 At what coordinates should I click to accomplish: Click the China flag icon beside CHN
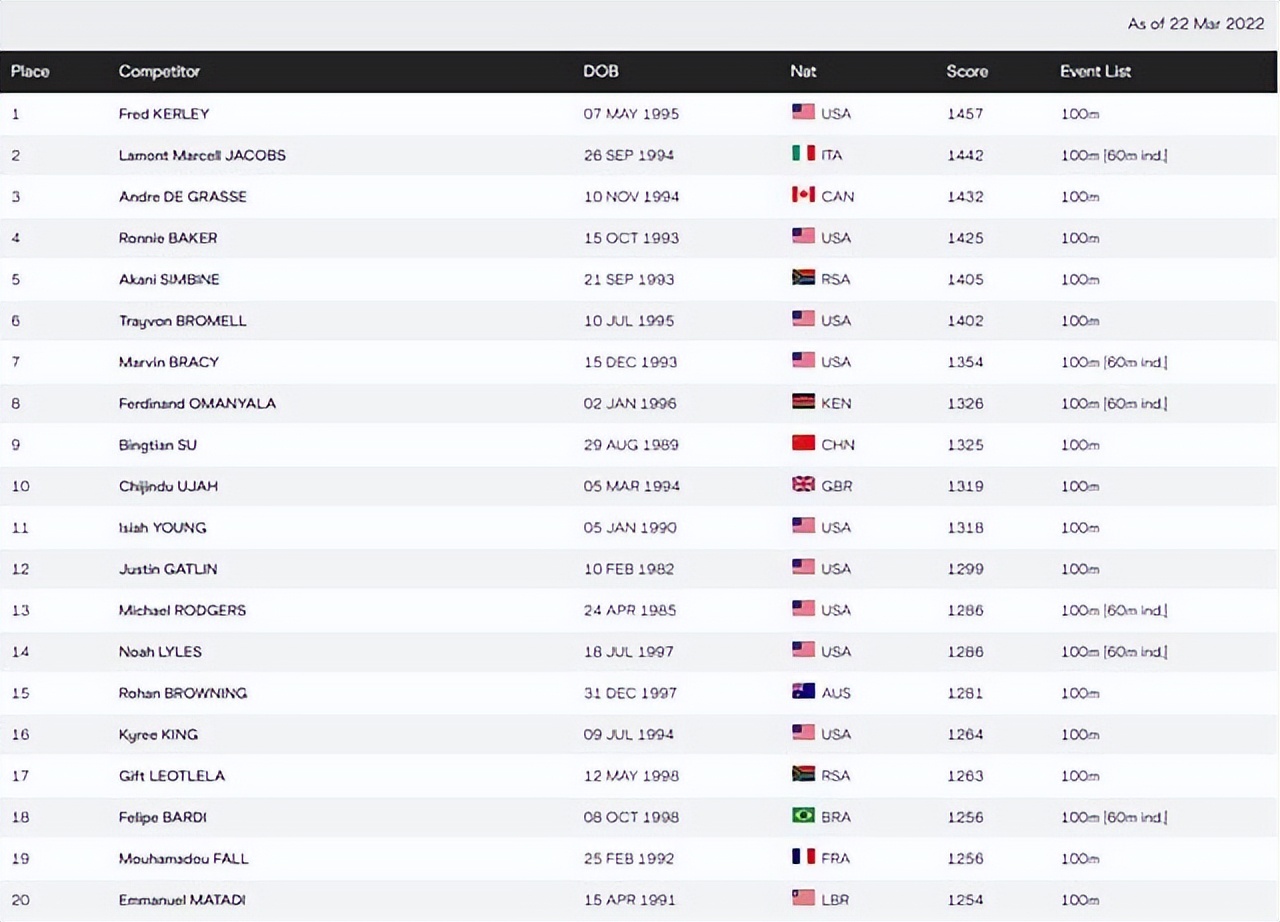(x=803, y=443)
